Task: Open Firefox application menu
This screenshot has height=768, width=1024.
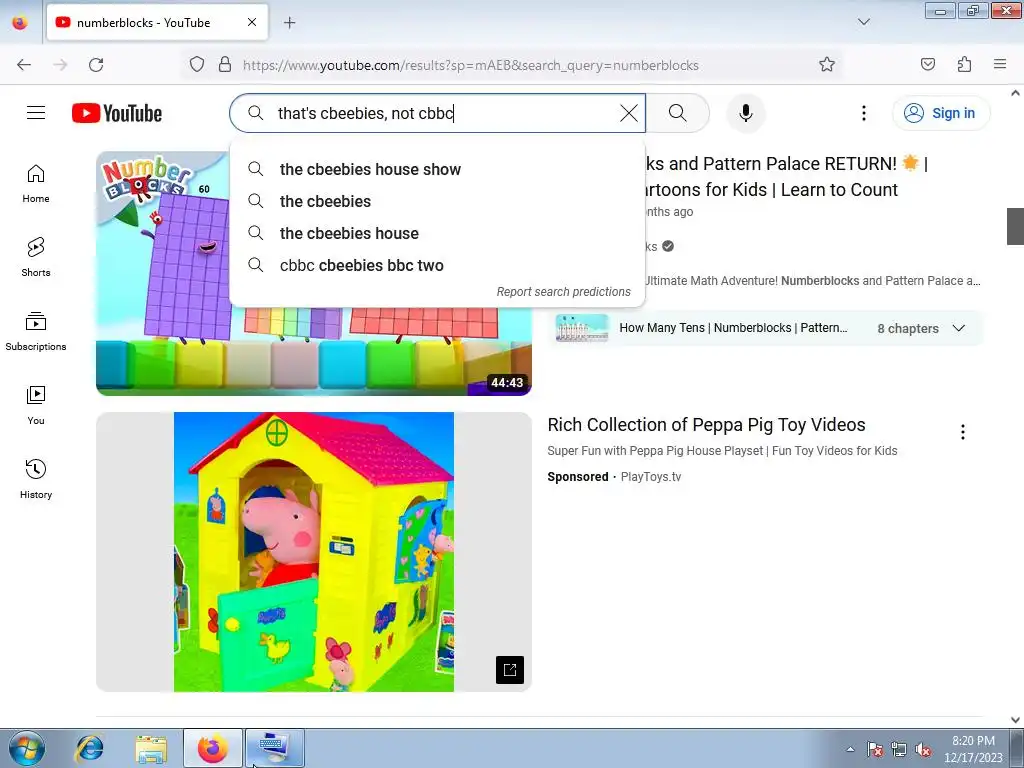Action: coord(1000,65)
